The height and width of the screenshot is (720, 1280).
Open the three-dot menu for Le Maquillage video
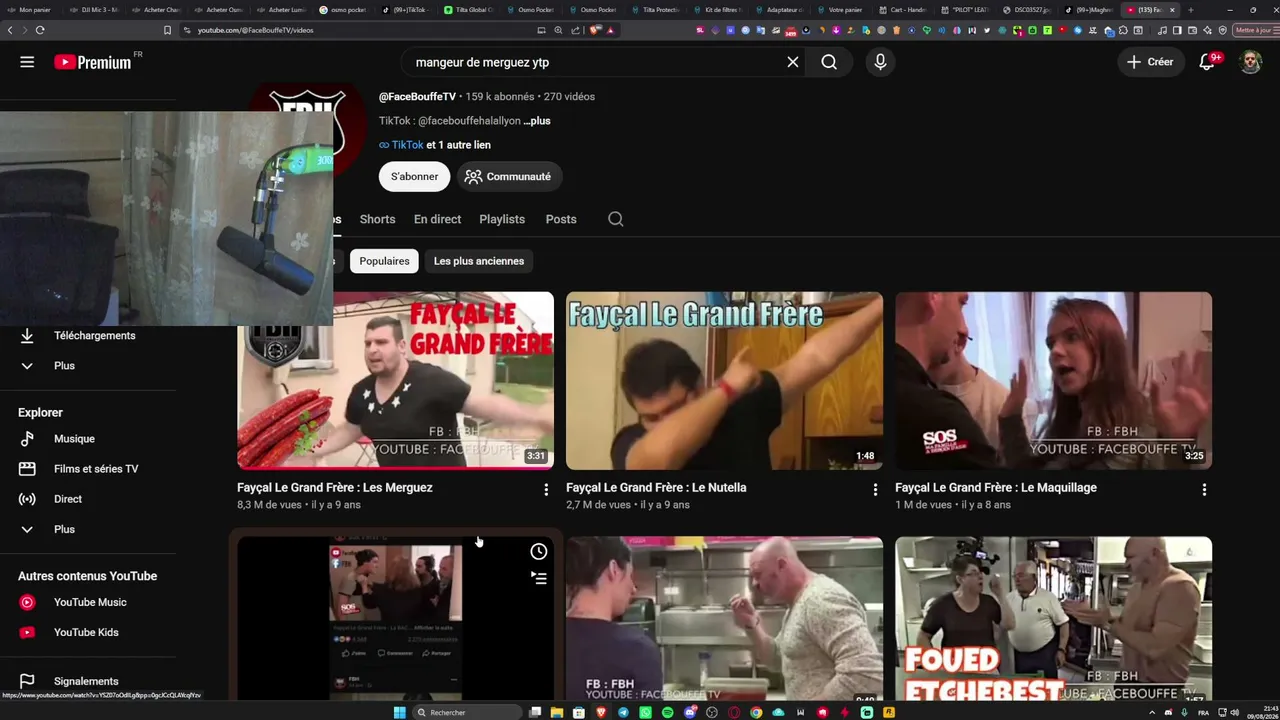(x=1204, y=490)
